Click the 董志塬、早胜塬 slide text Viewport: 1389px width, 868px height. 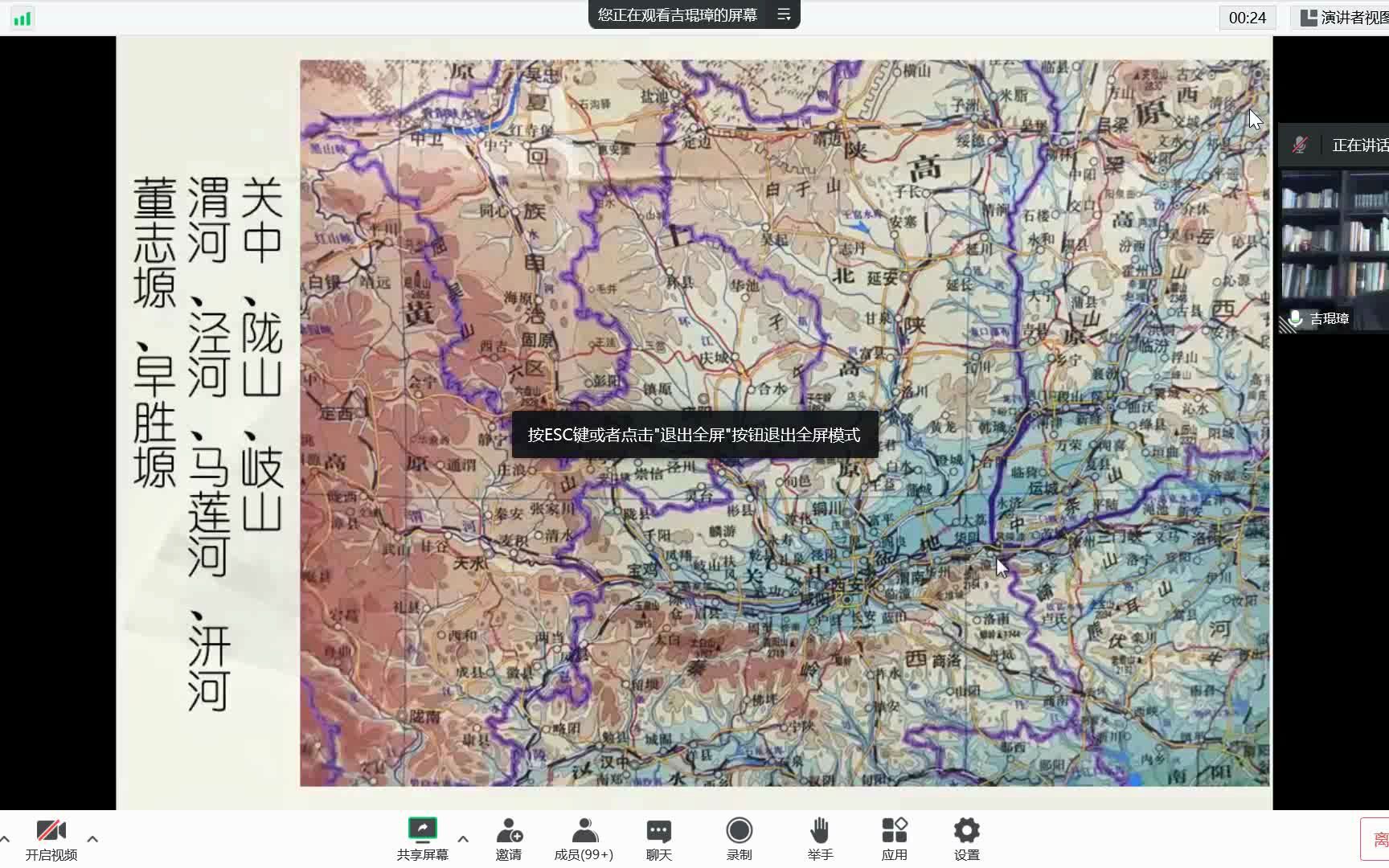pos(154,334)
